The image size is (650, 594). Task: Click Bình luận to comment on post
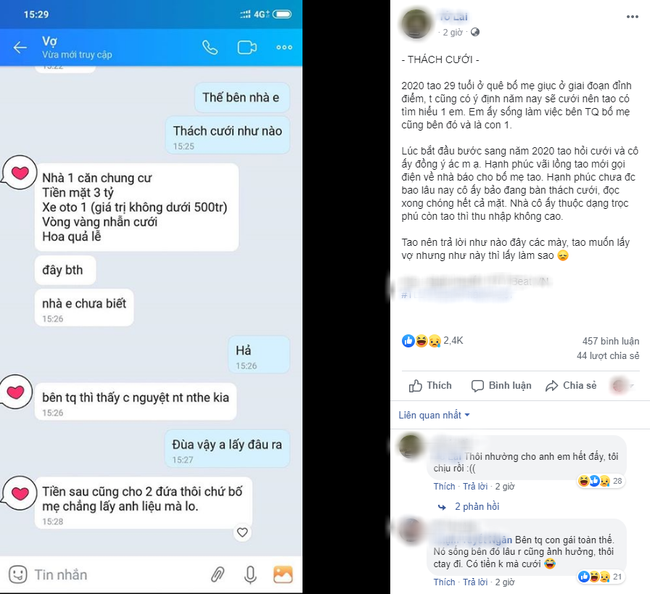coord(501,385)
